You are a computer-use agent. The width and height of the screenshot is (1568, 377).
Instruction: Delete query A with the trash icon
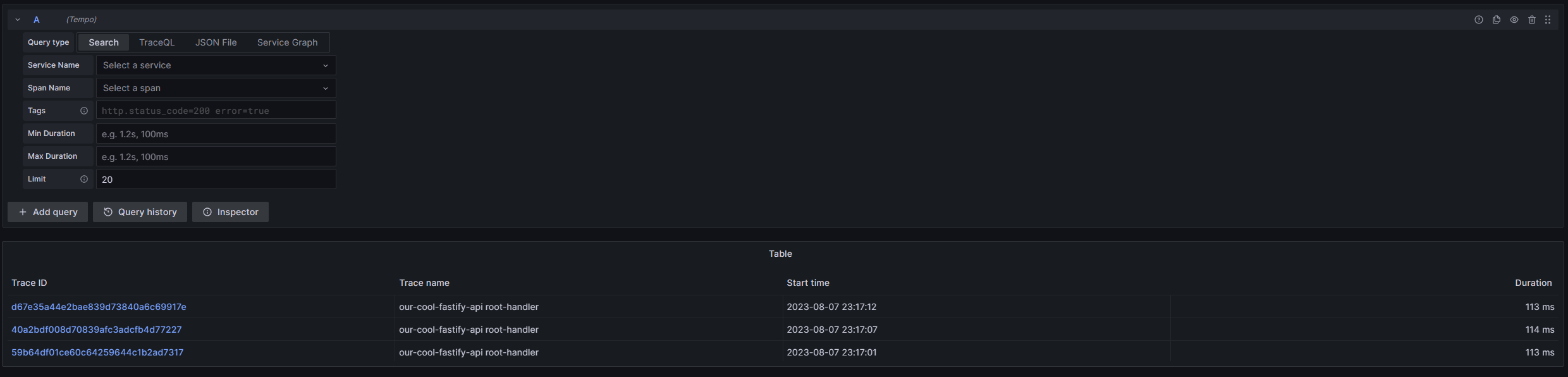(x=1532, y=20)
